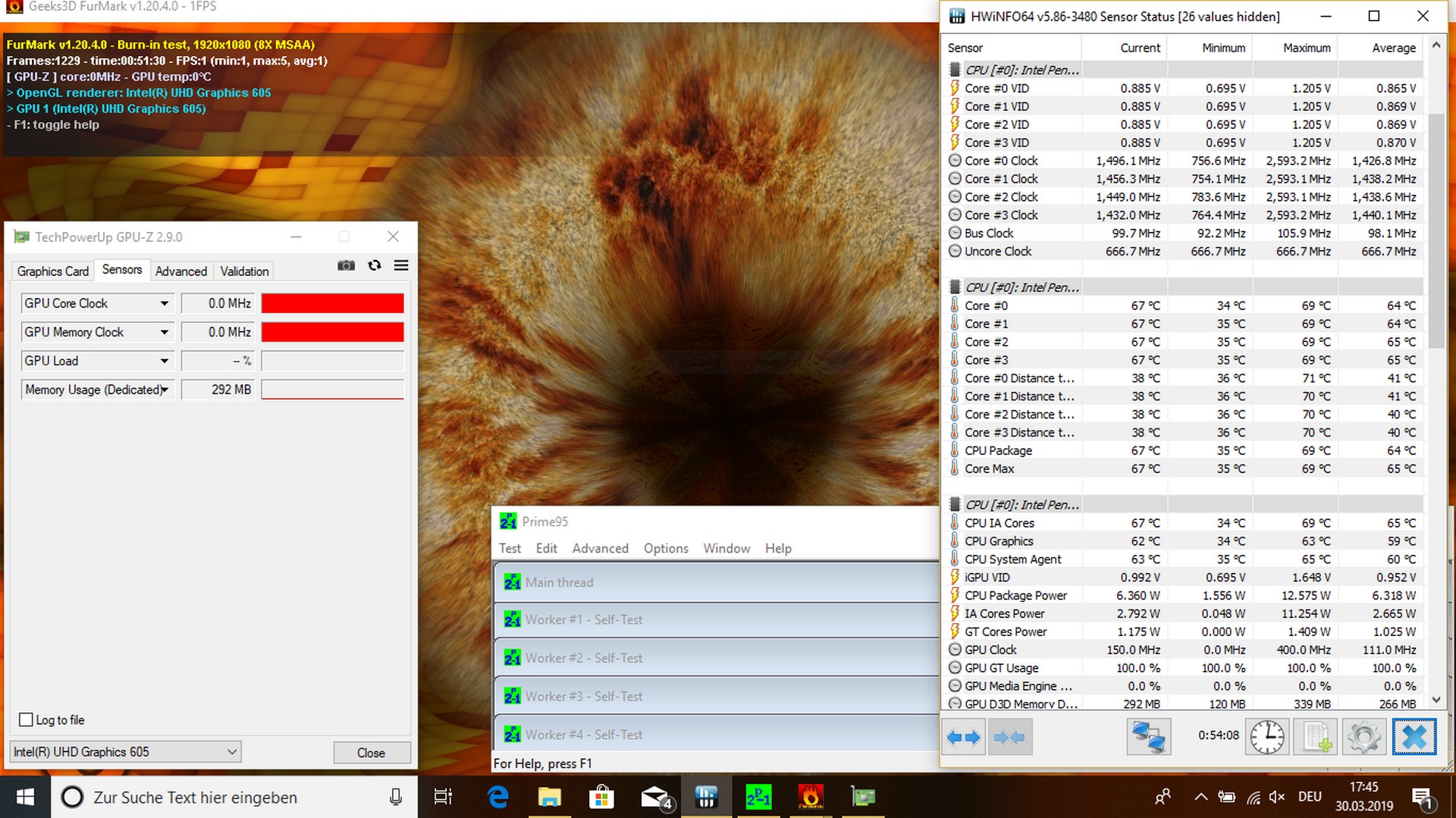Click the Worker #1 Self-Test icon
The height and width of the screenshot is (818, 1456).
[x=512, y=619]
